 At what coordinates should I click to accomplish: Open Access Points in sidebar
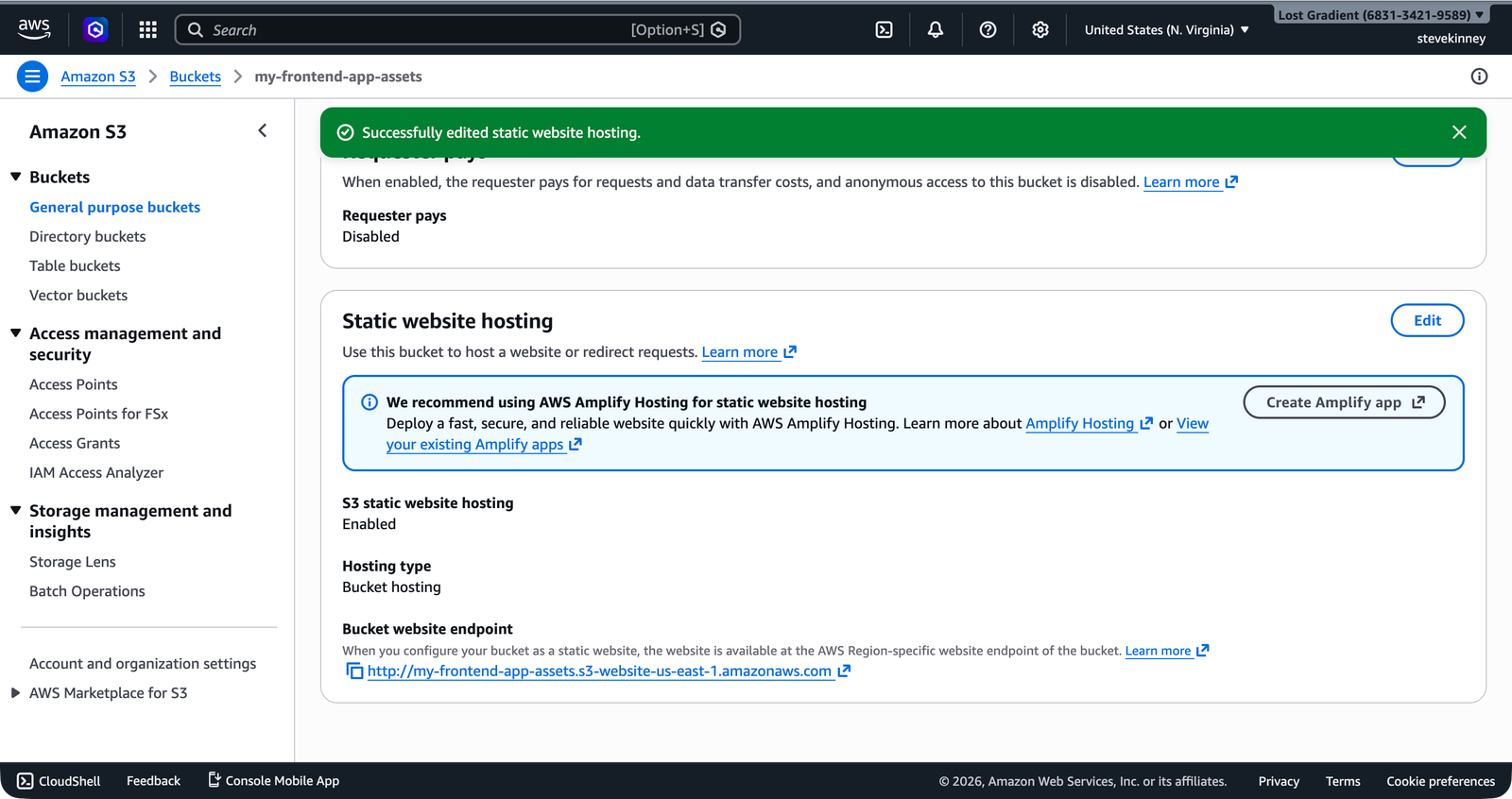click(74, 384)
